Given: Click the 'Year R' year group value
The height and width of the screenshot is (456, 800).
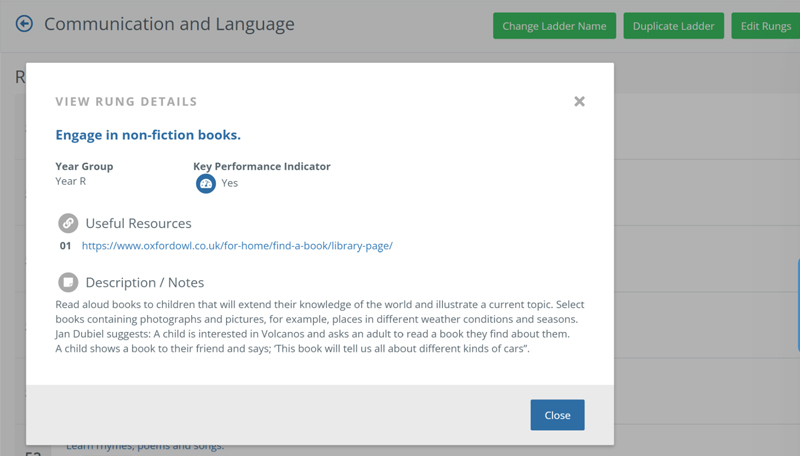Looking at the screenshot, I should [x=70, y=181].
